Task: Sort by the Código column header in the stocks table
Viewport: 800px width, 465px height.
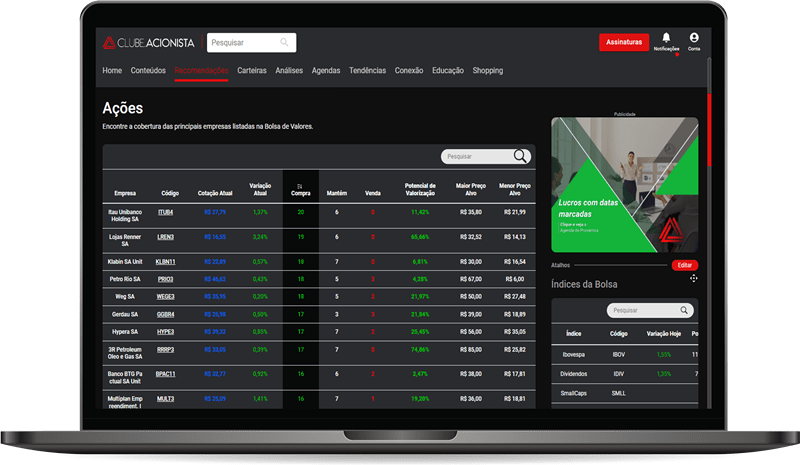Action: [x=170, y=193]
